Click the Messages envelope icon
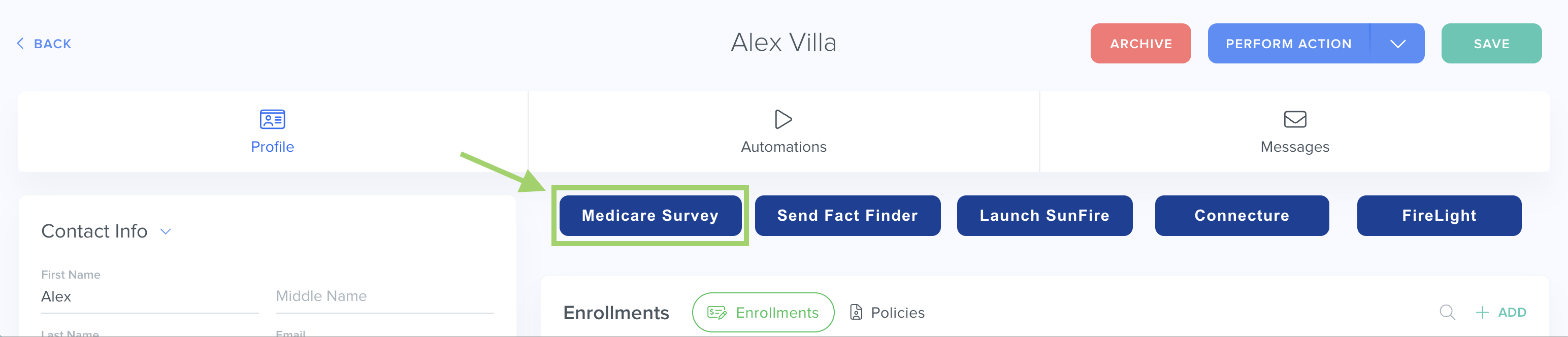Image resolution: width=1568 pixels, height=337 pixels. (1295, 119)
